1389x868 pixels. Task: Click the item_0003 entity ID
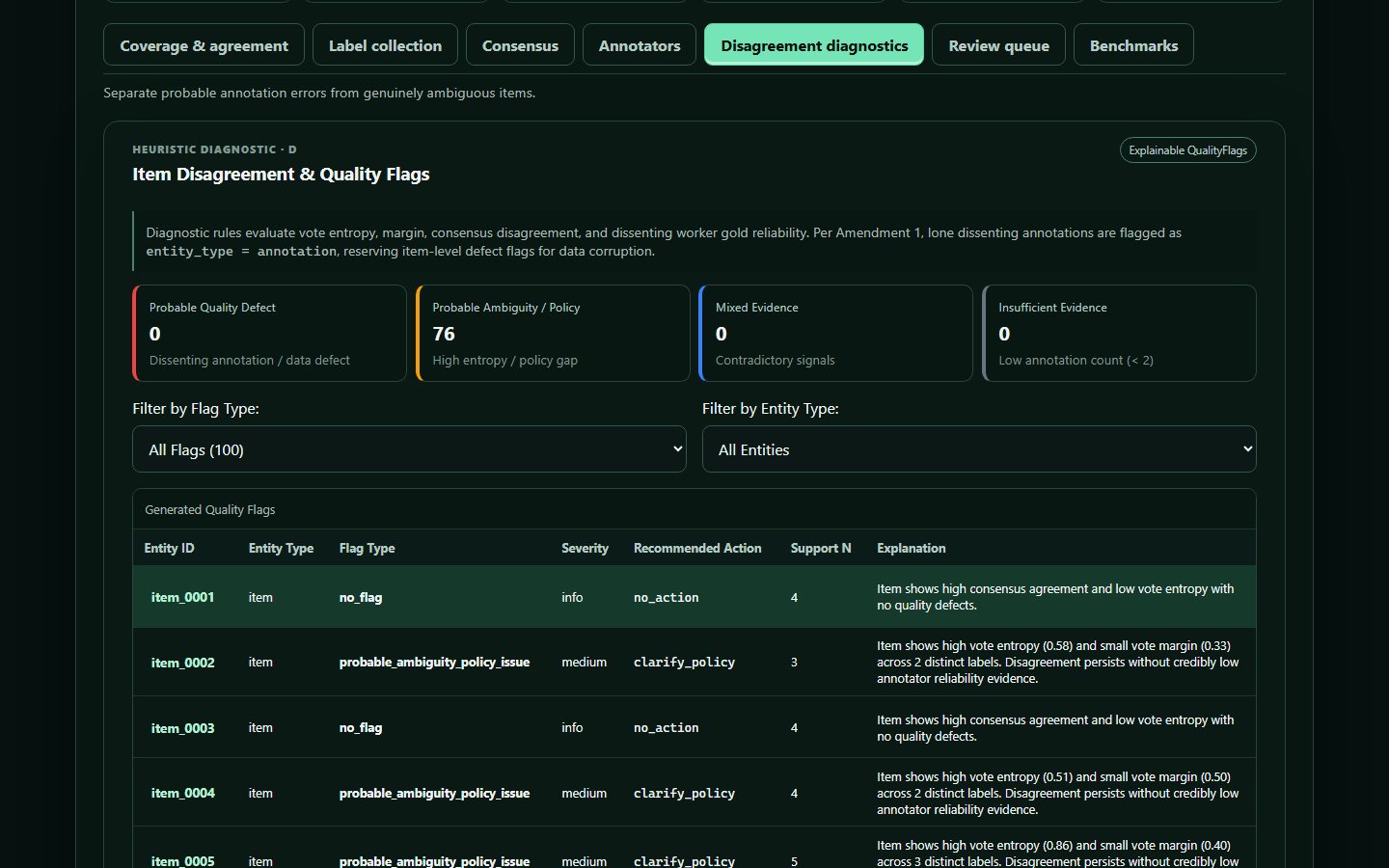[x=182, y=728]
